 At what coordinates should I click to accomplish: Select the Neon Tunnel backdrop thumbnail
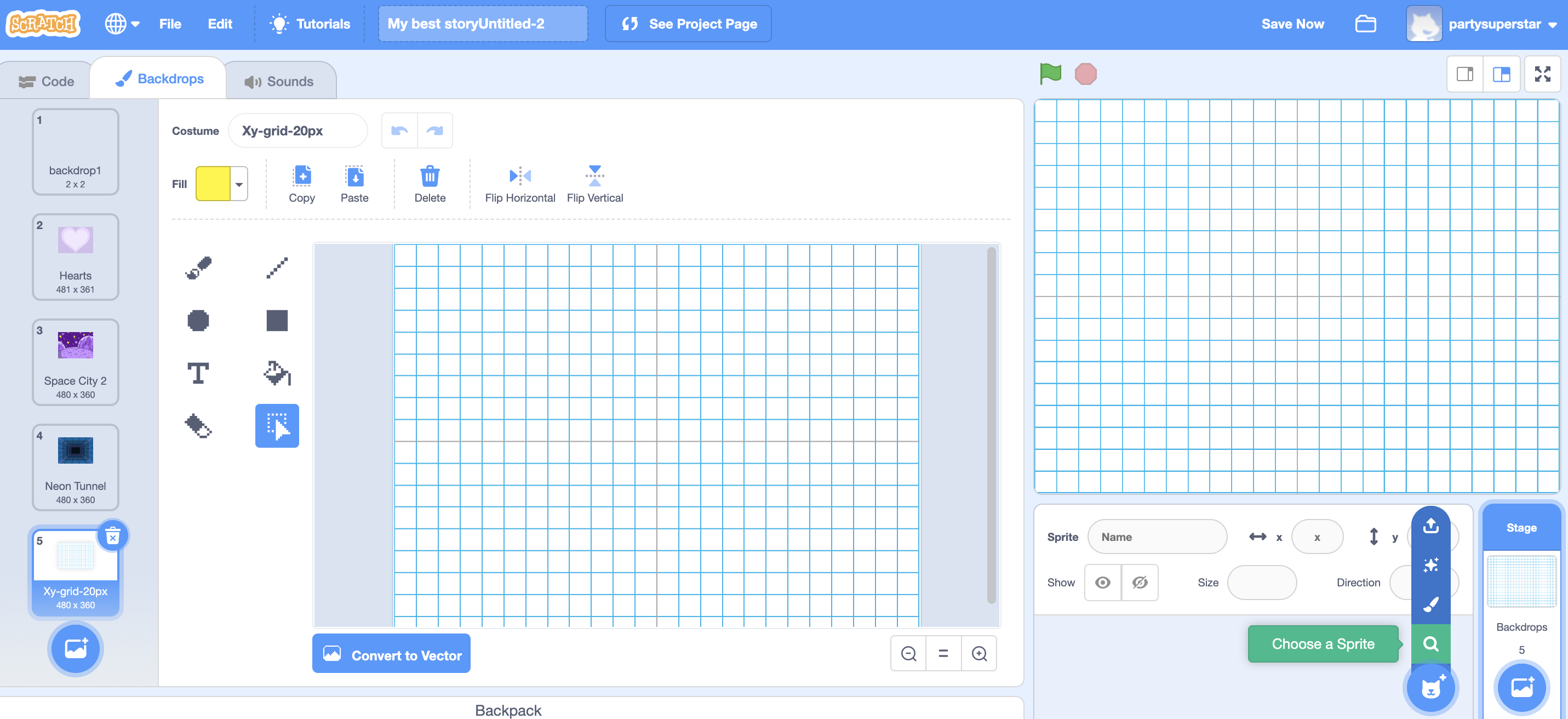click(x=76, y=466)
